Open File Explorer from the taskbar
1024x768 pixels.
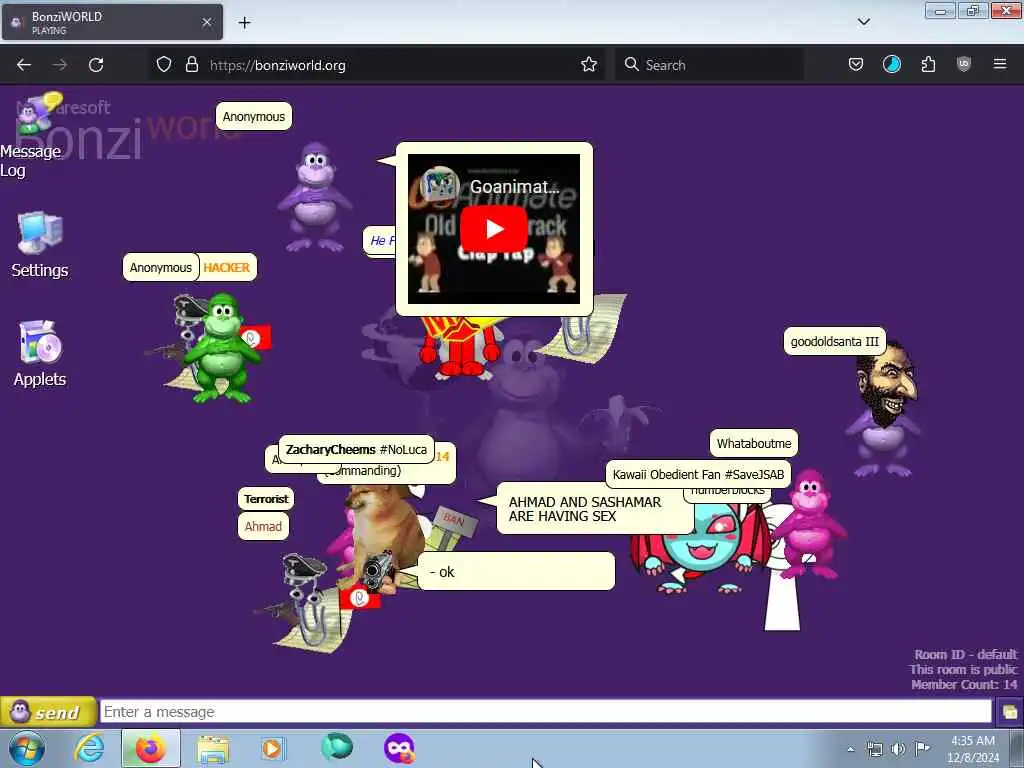click(x=213, y=749)
